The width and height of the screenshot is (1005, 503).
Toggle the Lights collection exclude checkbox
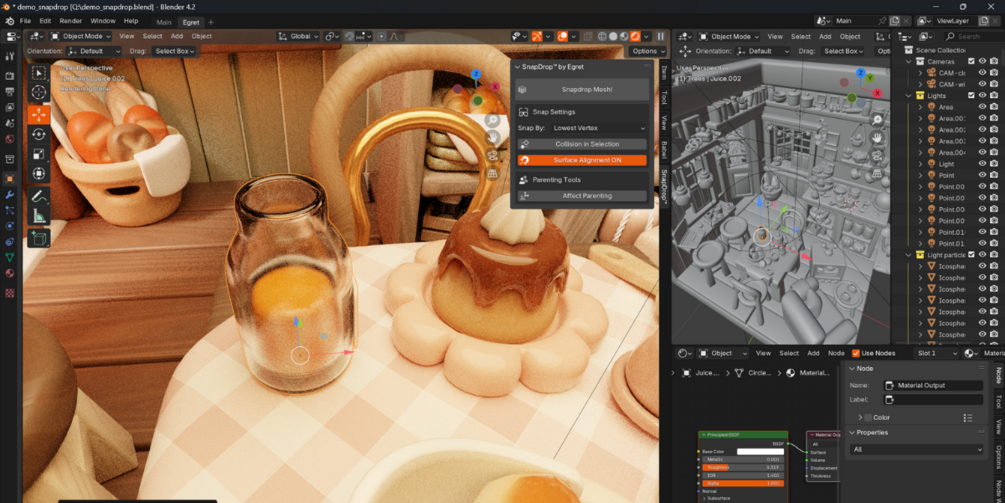[971, 95]
